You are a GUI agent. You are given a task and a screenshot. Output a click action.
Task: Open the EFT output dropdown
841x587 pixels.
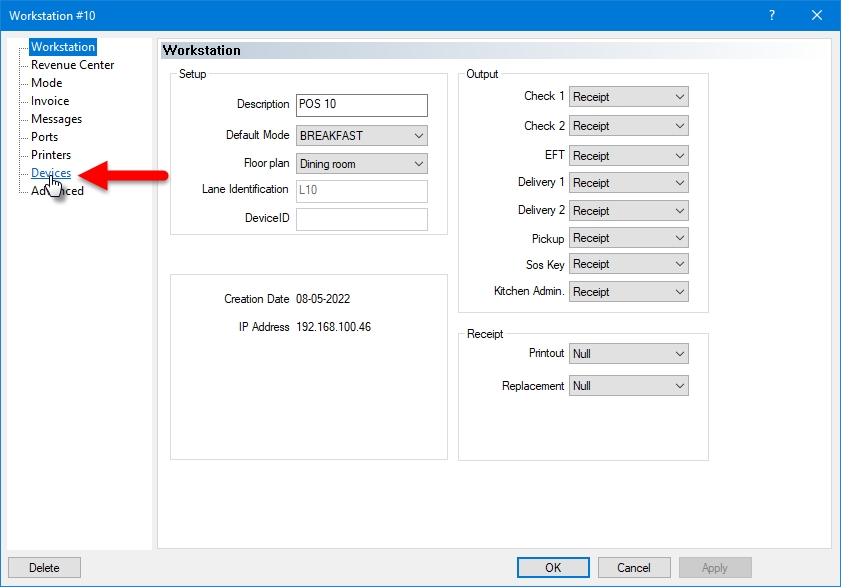[628, 156]
